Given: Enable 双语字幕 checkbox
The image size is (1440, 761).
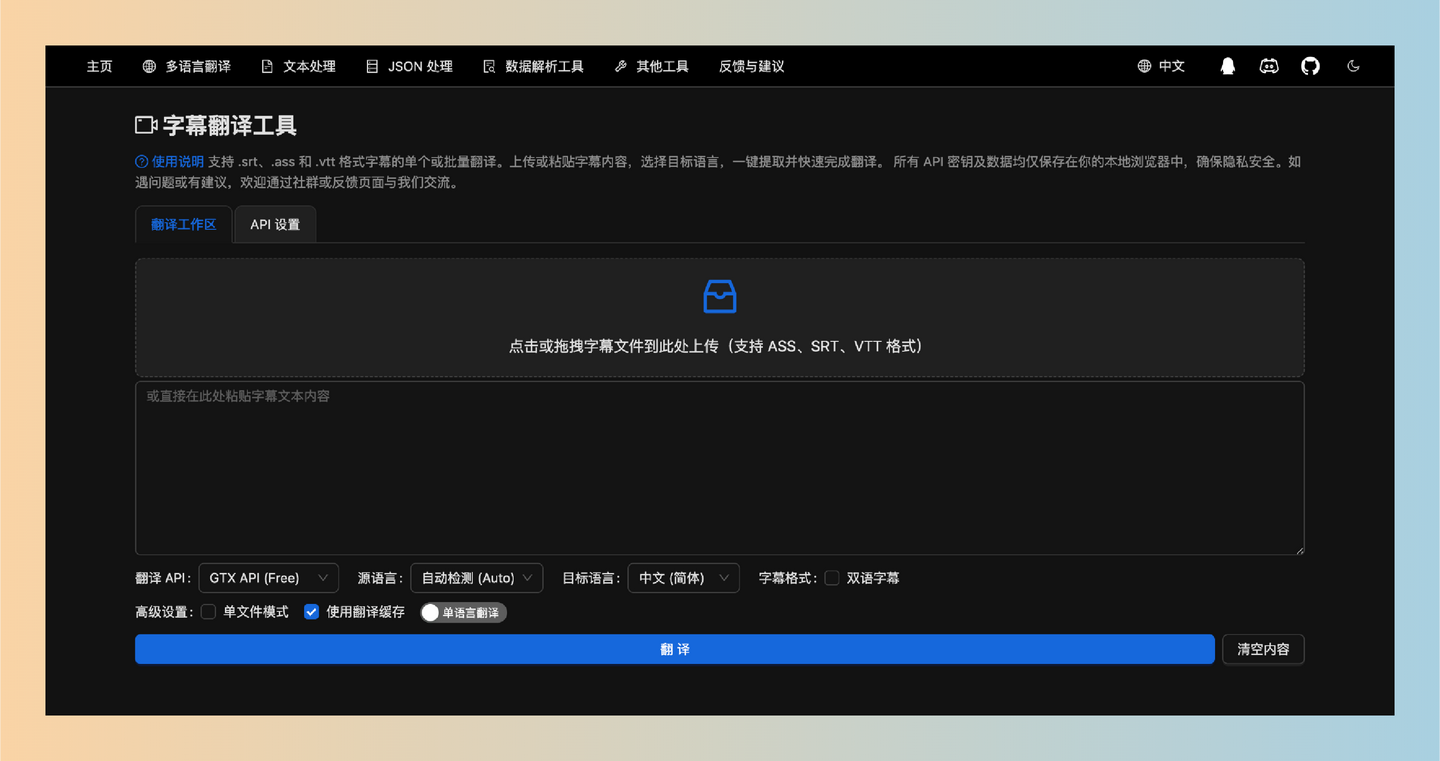Looking at the screenshot, I should (x=832, y=577).
